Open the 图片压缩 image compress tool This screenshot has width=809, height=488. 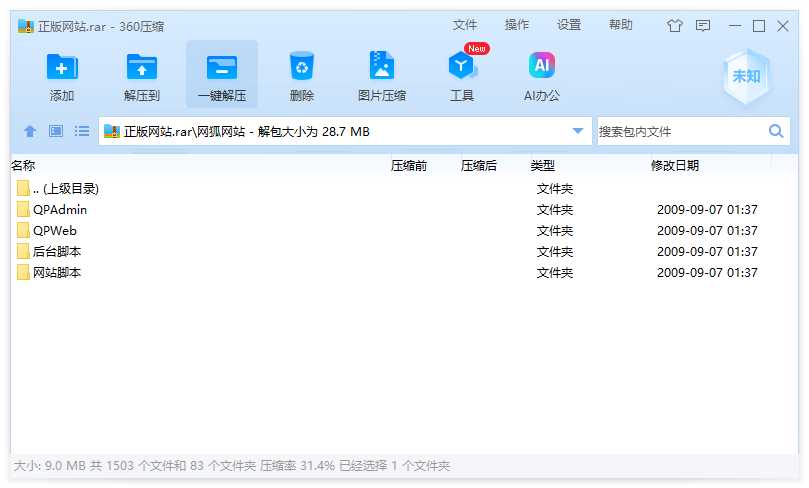coord(382,66)
